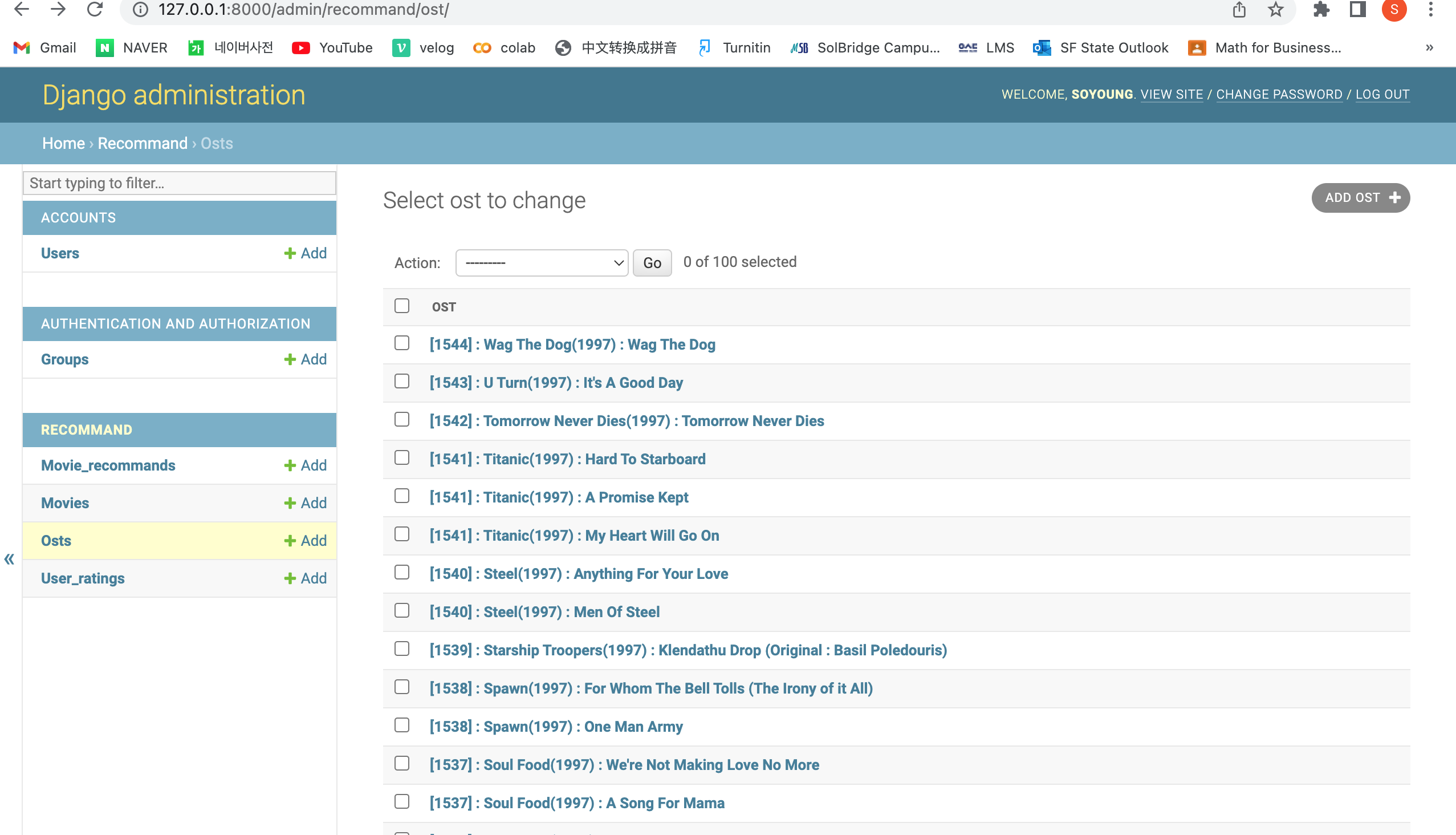Image resolution: width=1456 pixels, height=835 pixels.
Task: Open the Action dropdown menu
Action: 542,263
